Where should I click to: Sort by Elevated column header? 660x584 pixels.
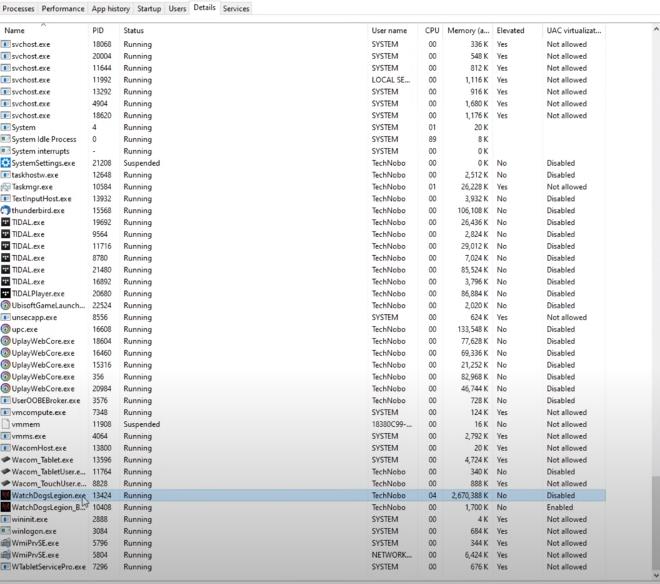[x=518, y=31]
